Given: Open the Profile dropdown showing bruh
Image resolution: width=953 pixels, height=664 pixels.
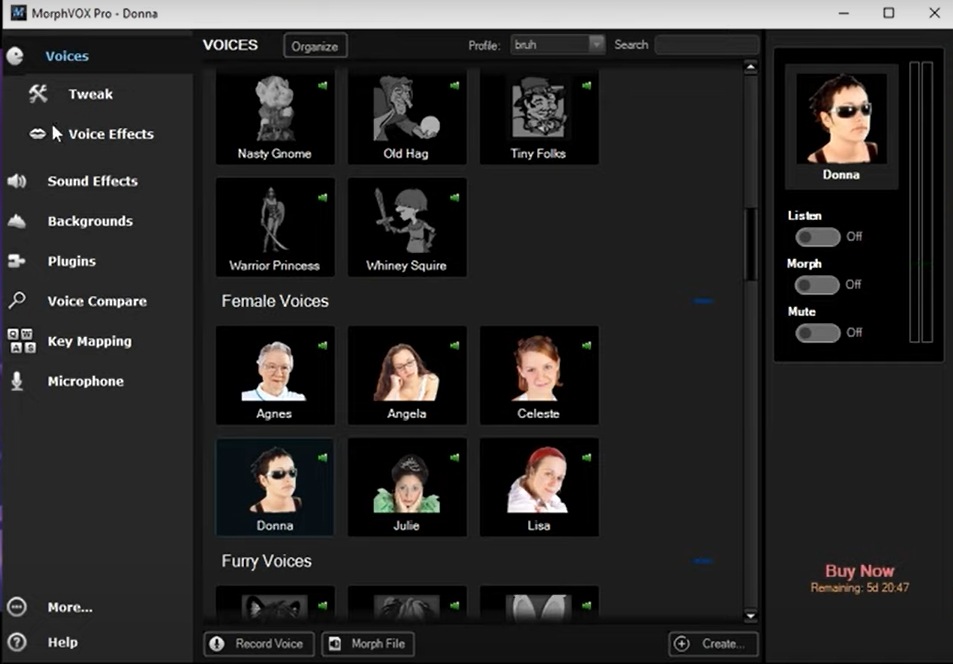Looking at the screenshot, I should click(x=558, y=45).
